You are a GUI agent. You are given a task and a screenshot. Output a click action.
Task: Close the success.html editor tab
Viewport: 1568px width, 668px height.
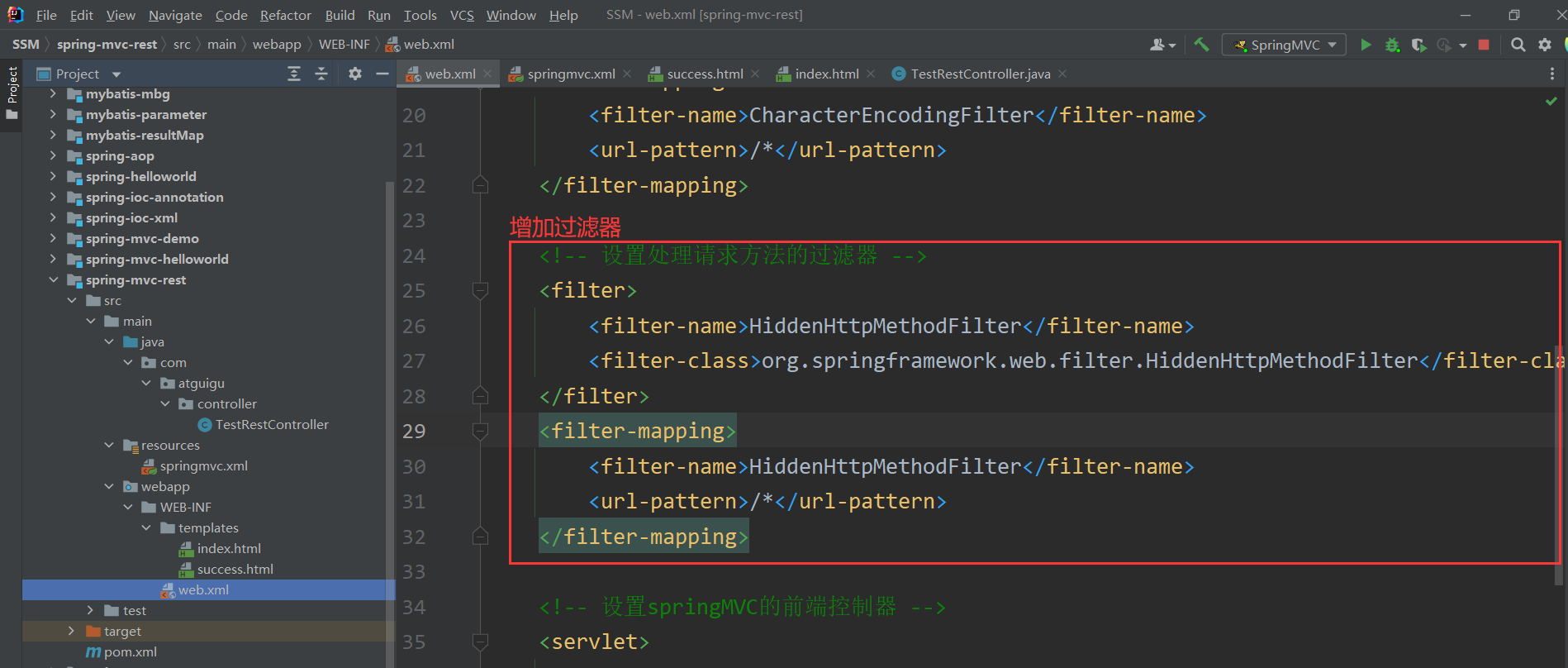[755, 74]
